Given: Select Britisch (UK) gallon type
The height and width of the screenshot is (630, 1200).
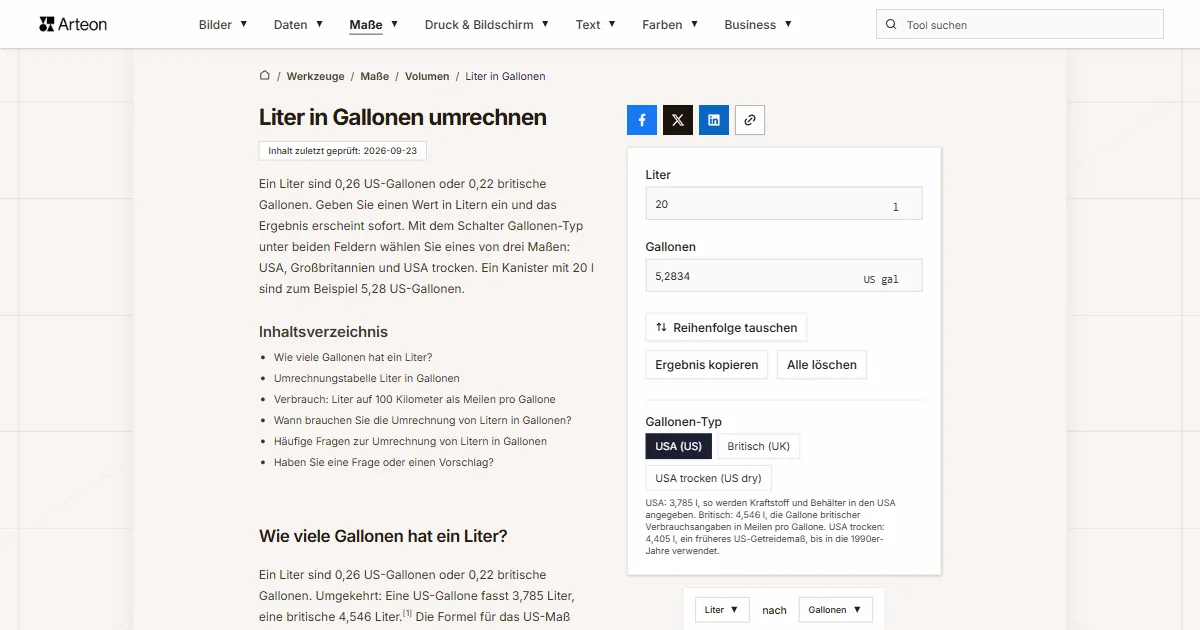Looking at the screenshot, I should click(x=758, y=447).
